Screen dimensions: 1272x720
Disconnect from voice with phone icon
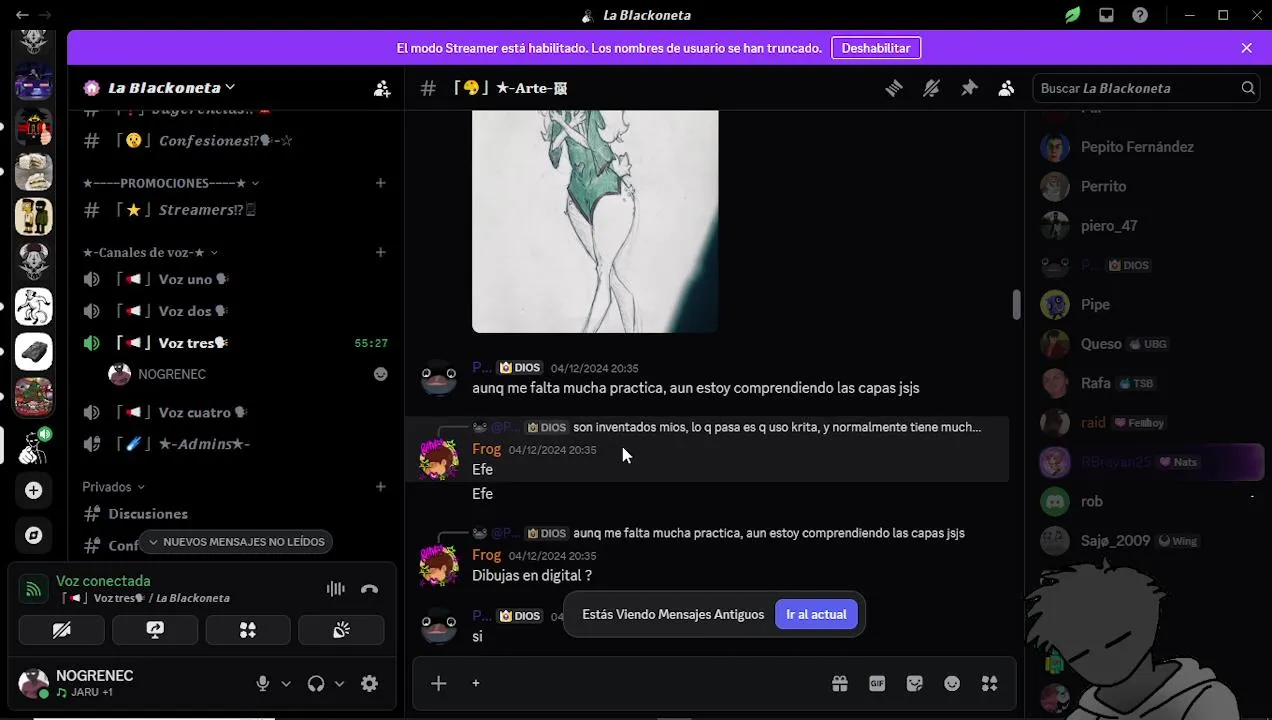(x=369, y=589)
